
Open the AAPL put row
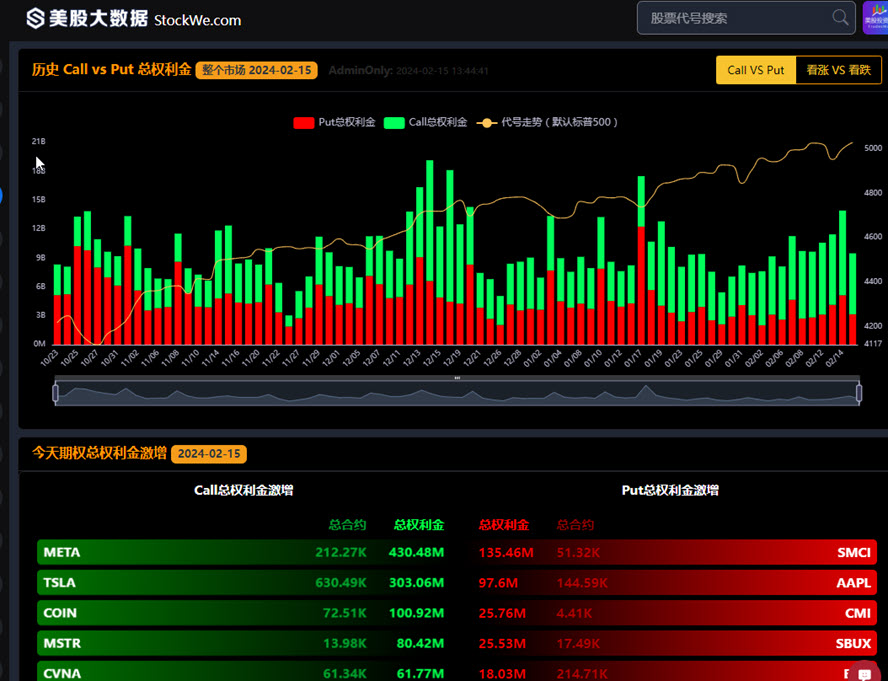(677, 582)
